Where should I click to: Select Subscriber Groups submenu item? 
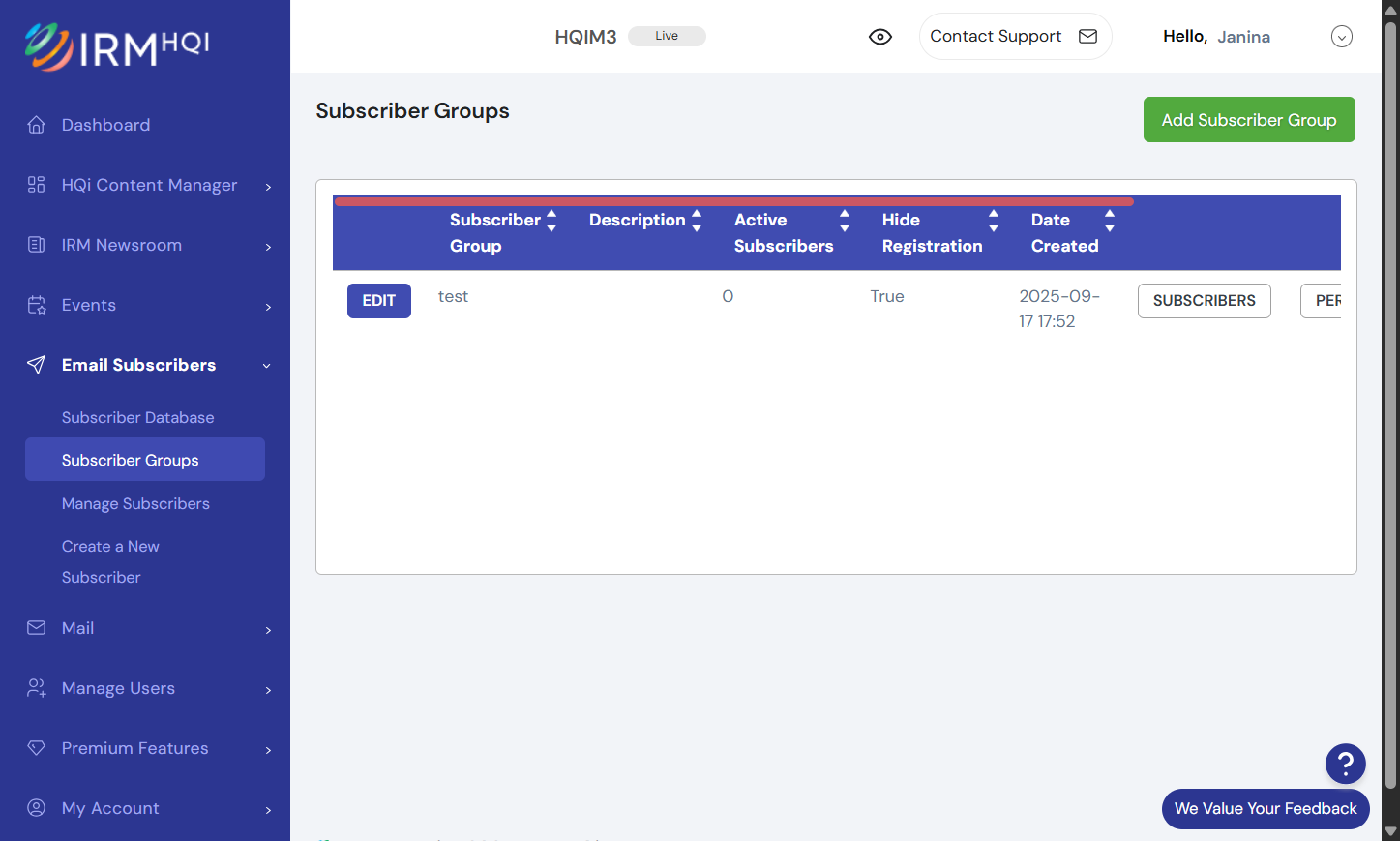pos(145,460)
